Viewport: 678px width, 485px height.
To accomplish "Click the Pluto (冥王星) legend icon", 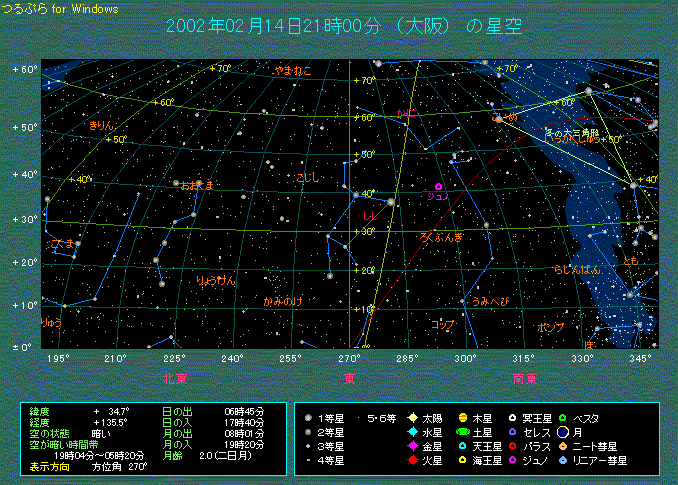I will 513,417.
